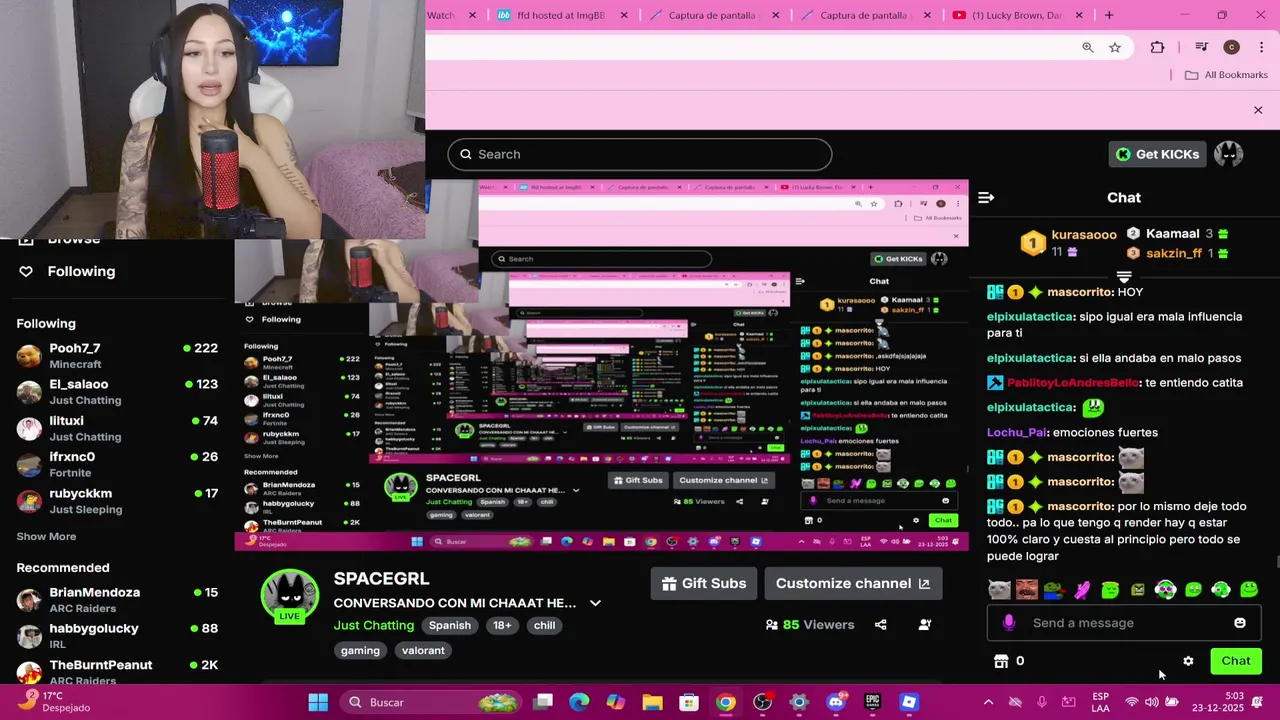Insert the Pepe frog with rose emote
The width and height of the screenshot is (1280, 720).
click(x=1054, y=590)
